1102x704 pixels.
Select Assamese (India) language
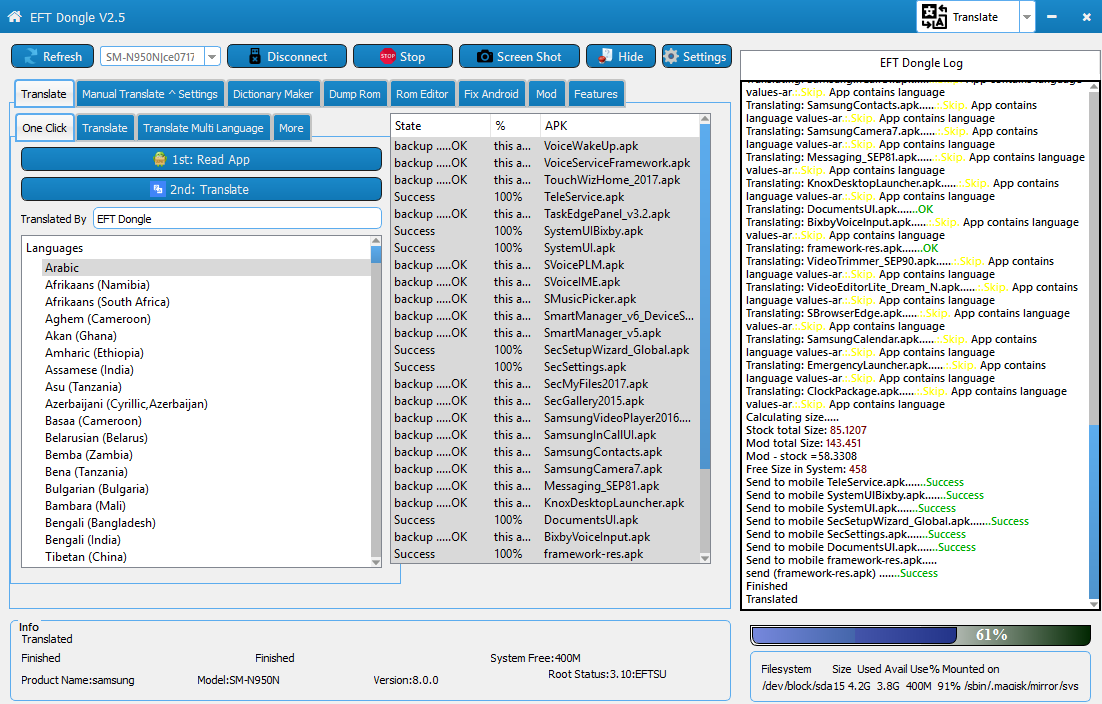[89, 370]
